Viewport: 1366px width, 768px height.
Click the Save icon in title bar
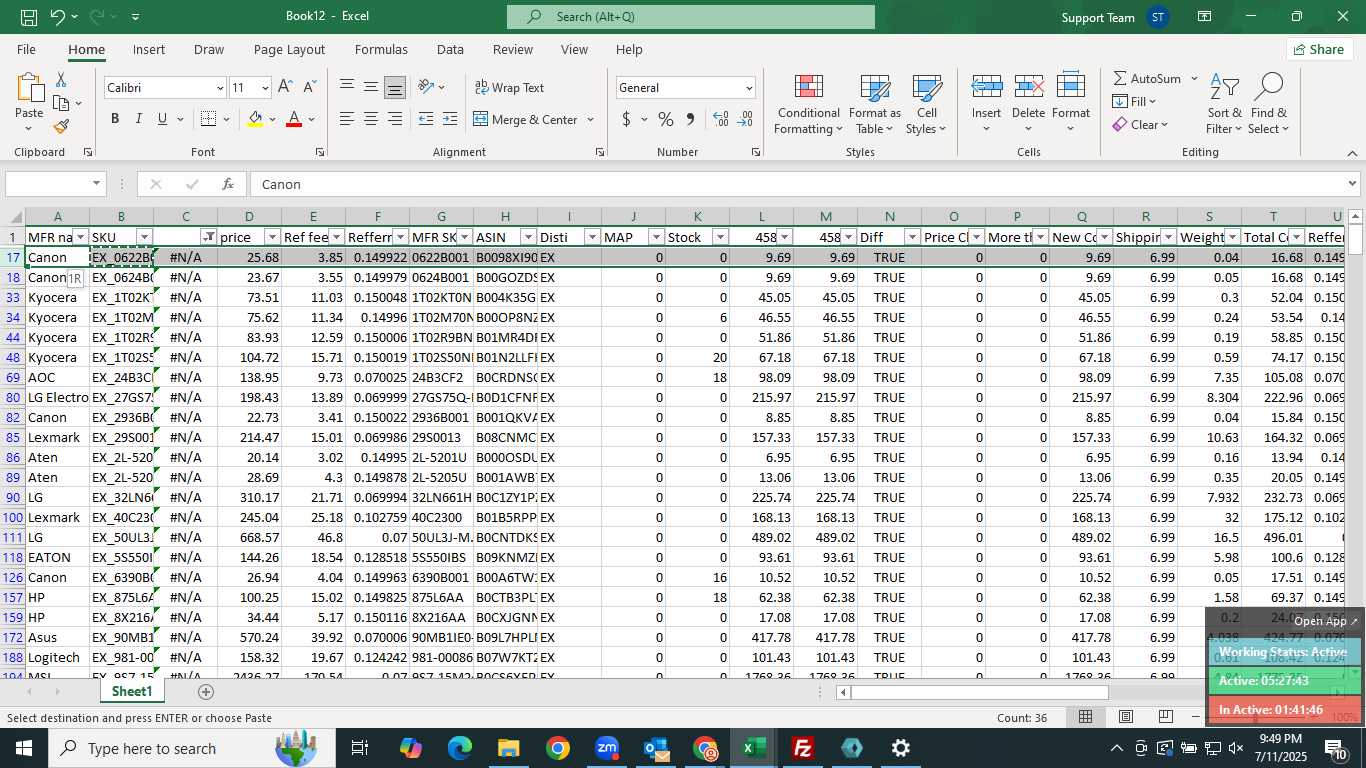[29, 17]
